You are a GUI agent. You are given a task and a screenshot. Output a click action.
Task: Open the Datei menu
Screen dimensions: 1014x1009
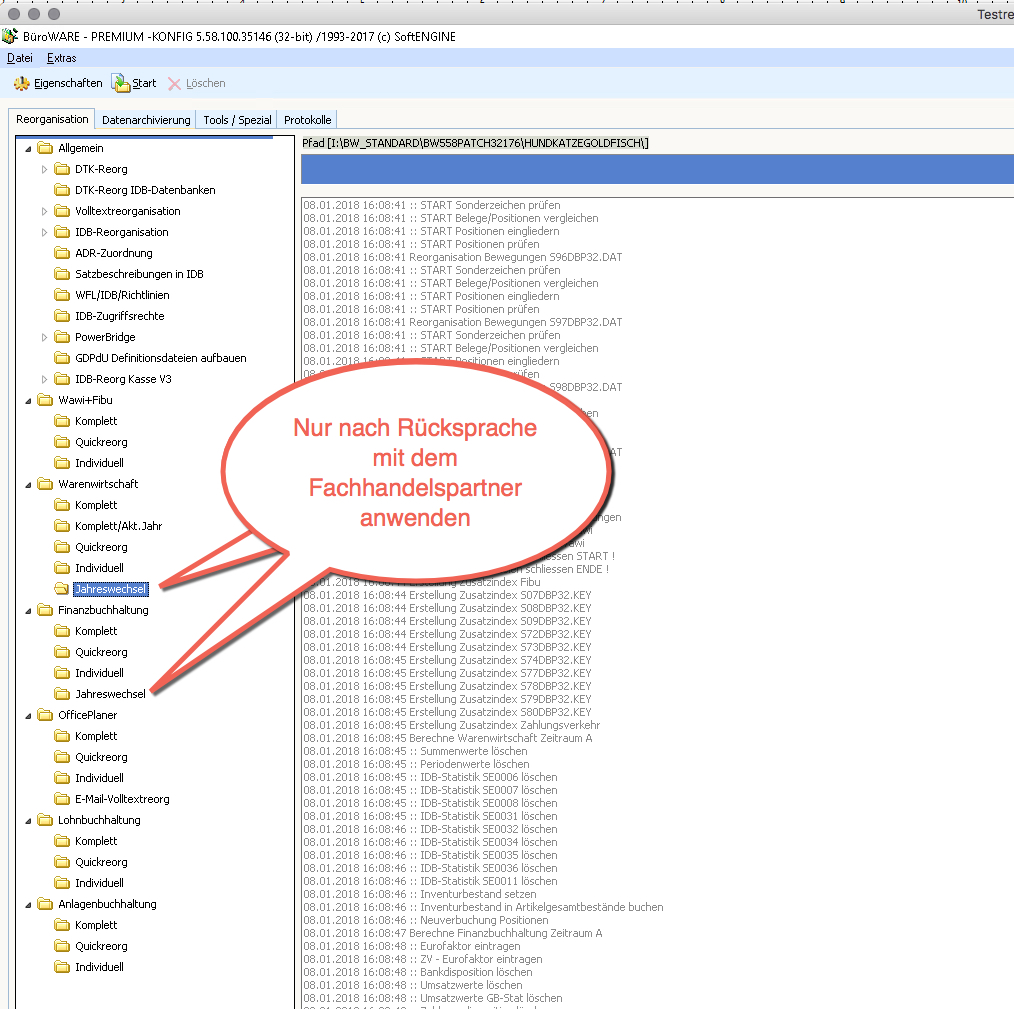pos(20,58)
